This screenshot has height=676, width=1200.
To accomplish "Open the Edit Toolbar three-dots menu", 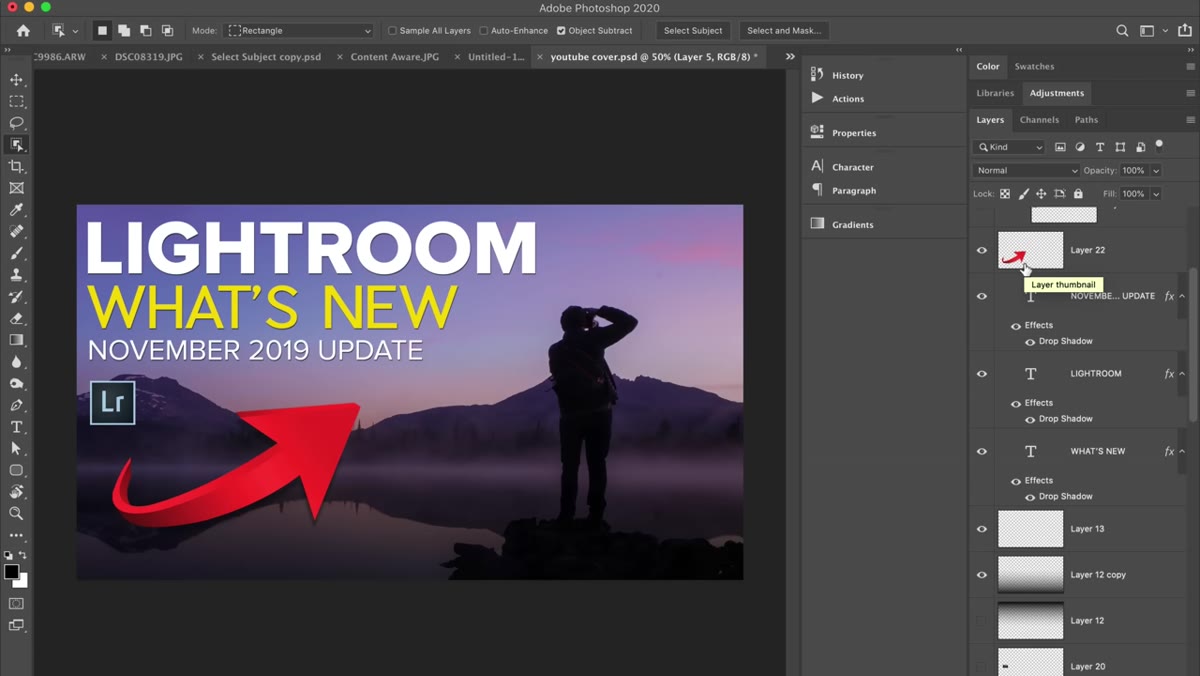I will coord(16,535).
